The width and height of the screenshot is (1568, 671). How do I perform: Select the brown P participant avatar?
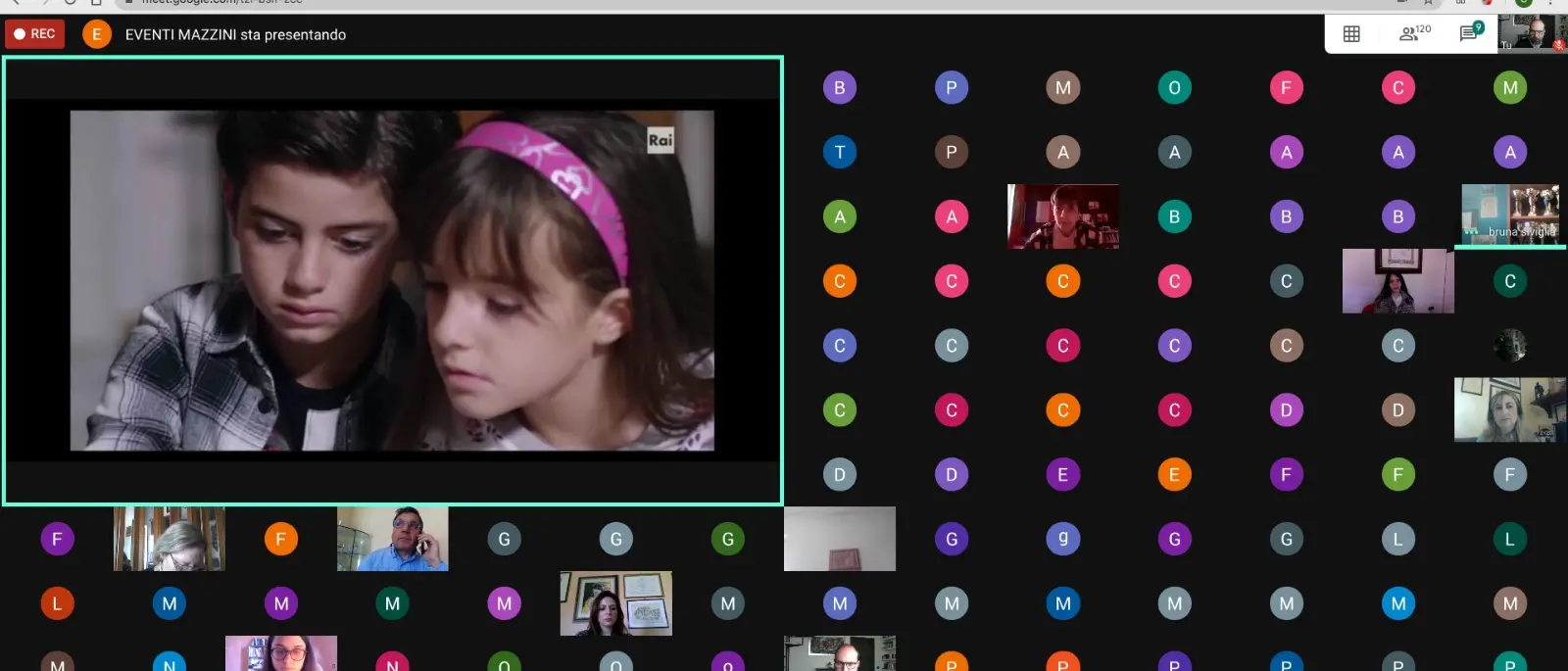click(952, 152)
